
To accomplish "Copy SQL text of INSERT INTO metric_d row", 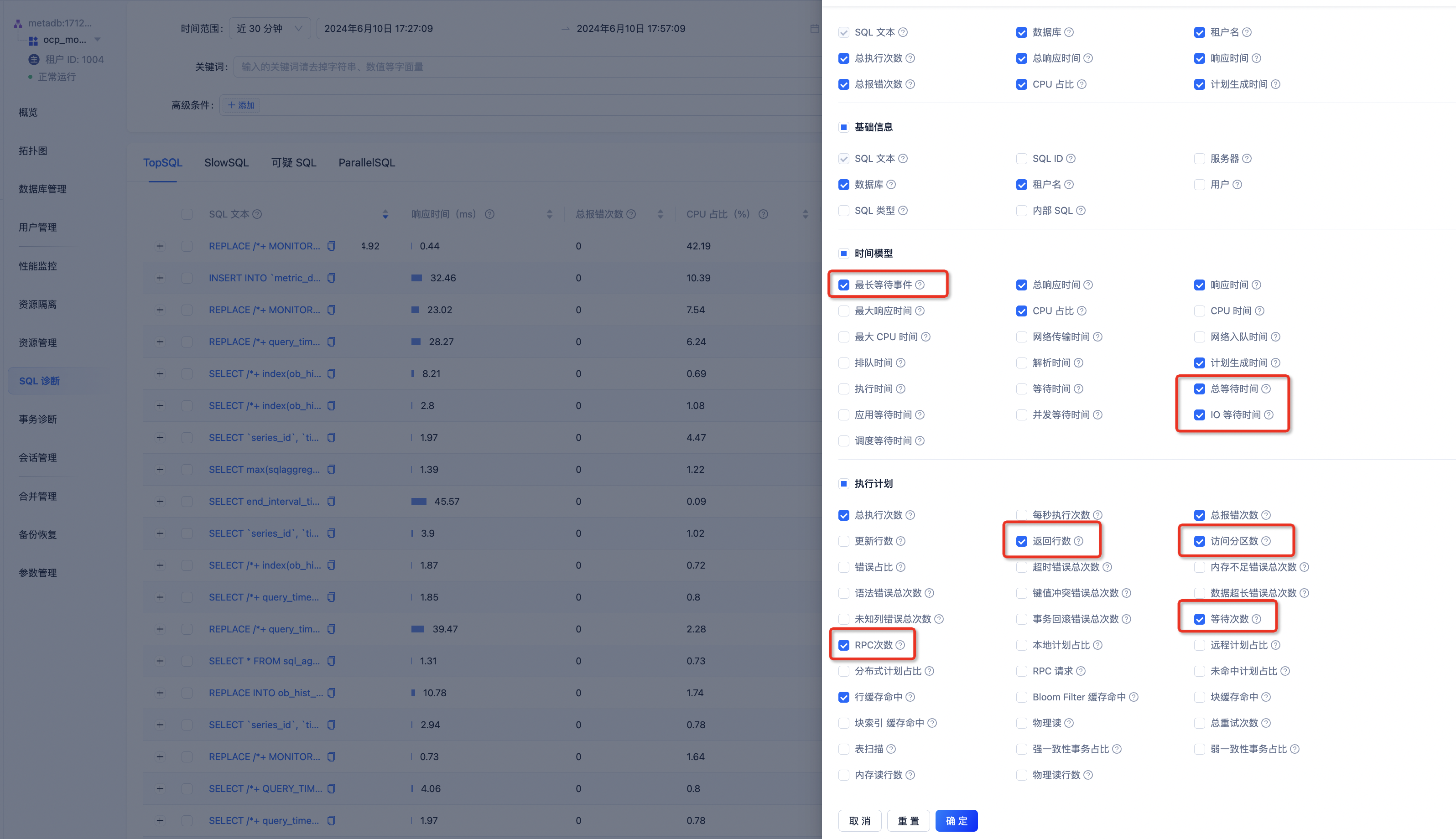I will (x=332, y=278).
